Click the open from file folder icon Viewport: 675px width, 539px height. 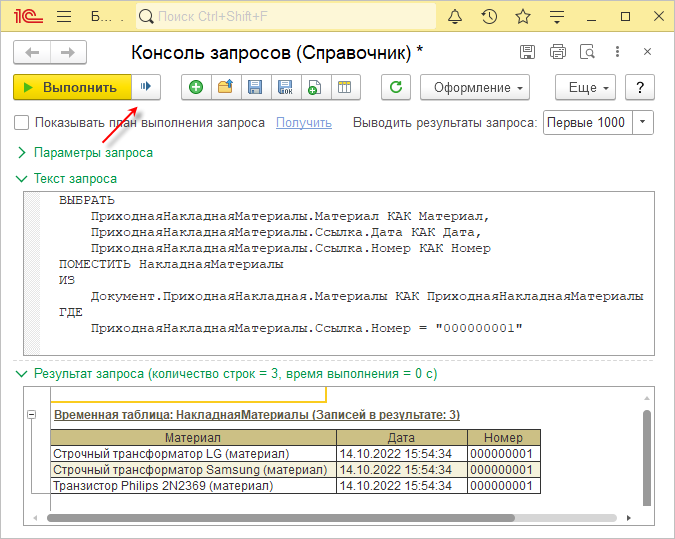coord(225,87)
